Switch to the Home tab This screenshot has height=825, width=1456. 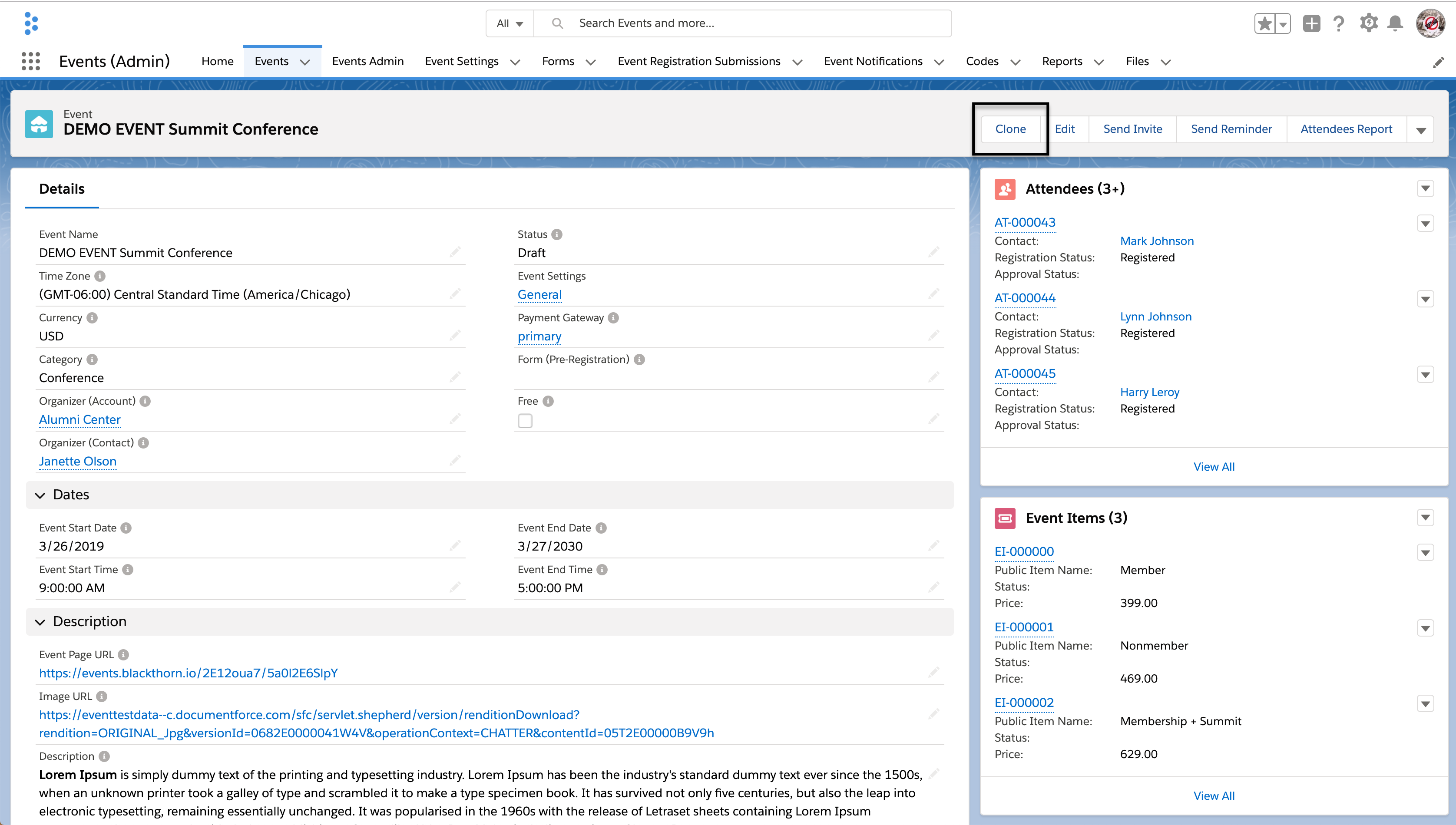[217, 61]
